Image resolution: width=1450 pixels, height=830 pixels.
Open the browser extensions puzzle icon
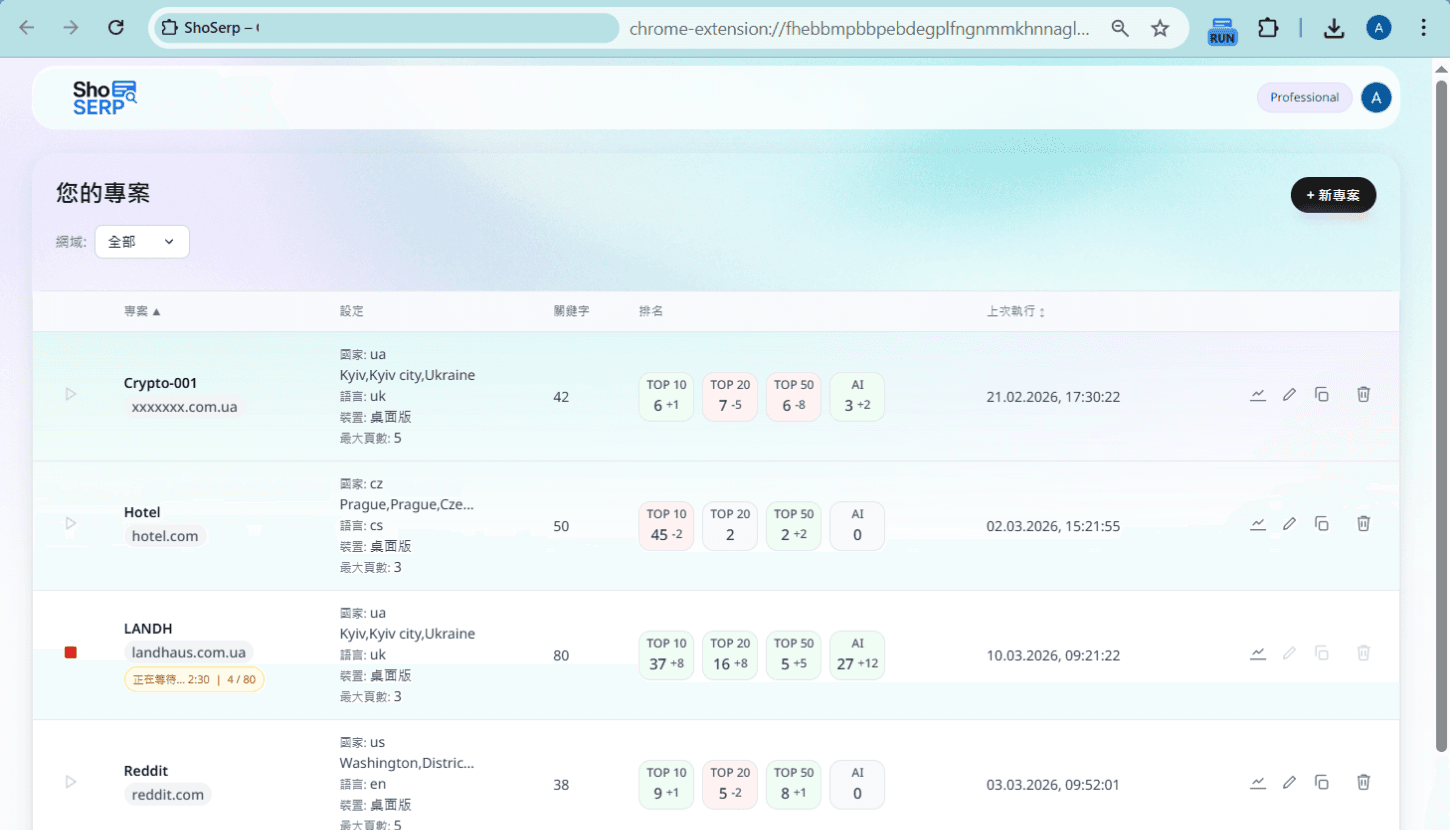pyautogui.click(x=1268, y=28)
